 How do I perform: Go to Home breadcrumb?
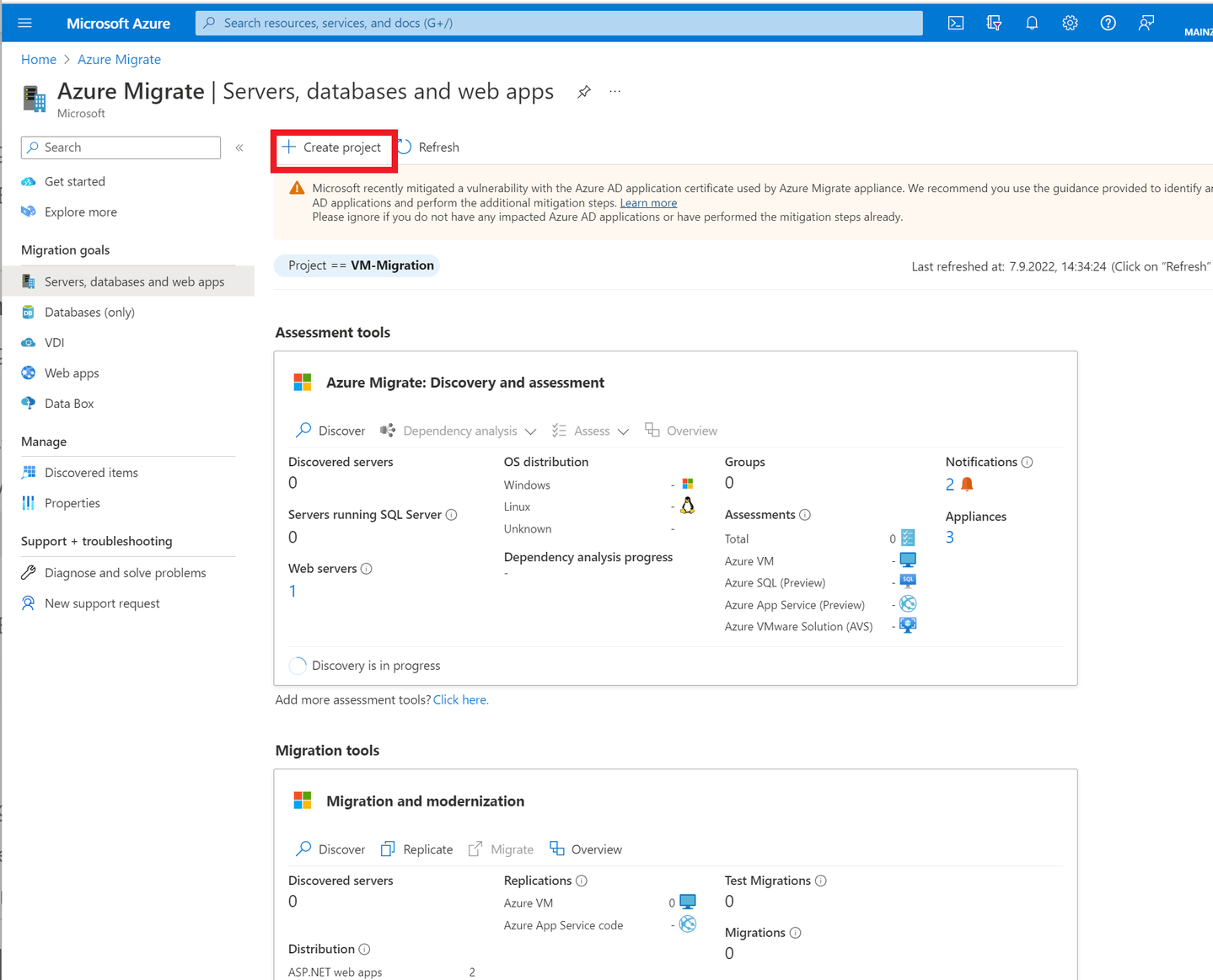click(39, 59)
